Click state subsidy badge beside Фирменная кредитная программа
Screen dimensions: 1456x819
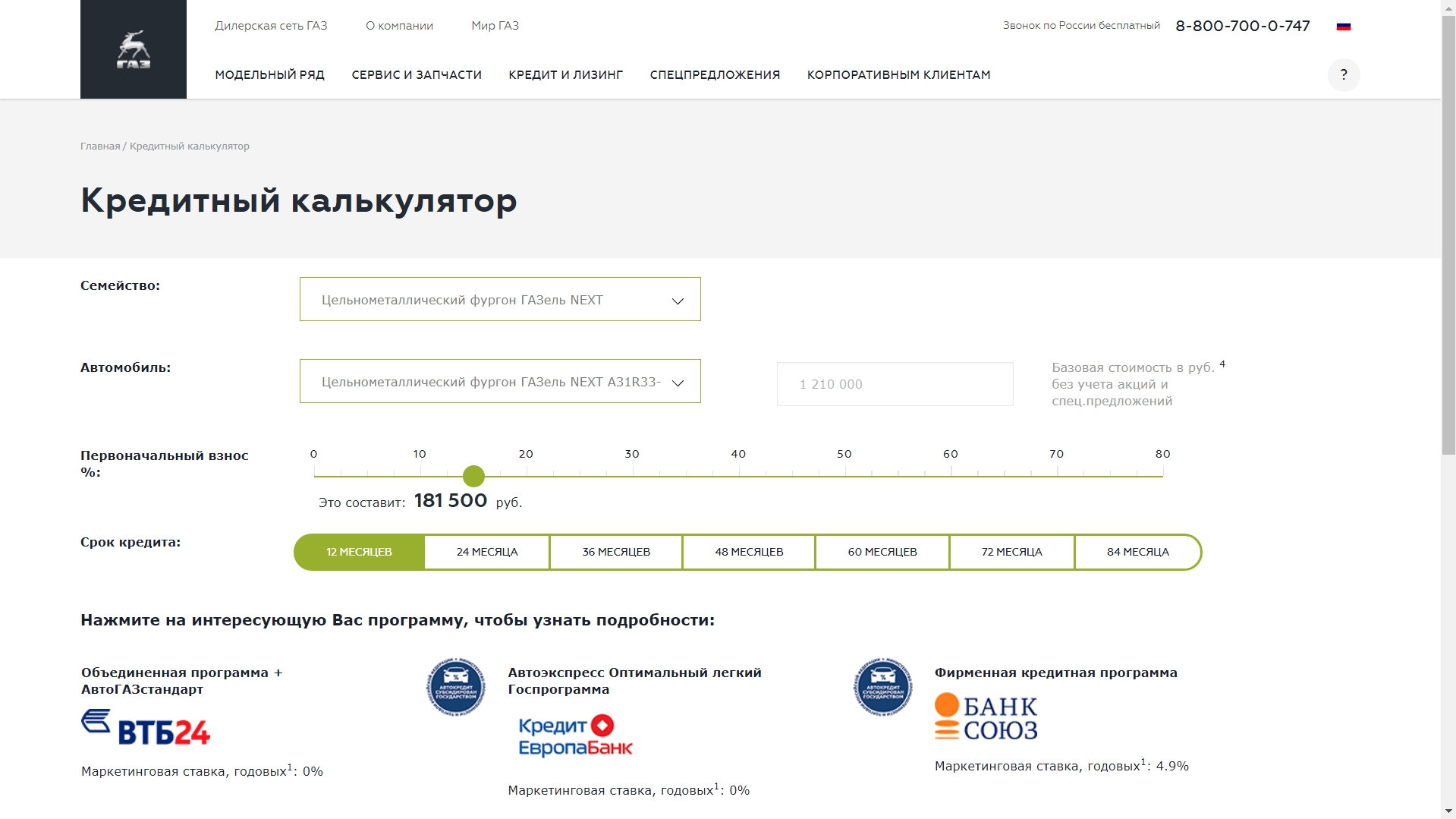882,687
